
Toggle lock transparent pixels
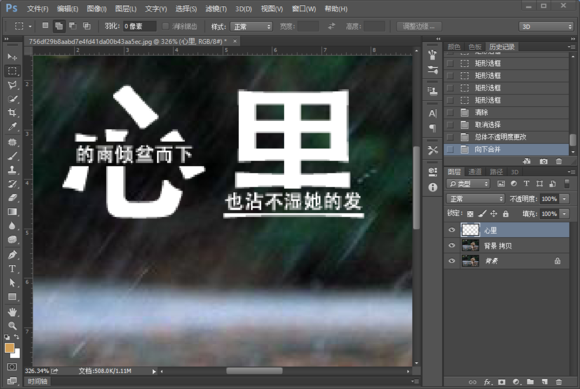click(x=470, y=214)
